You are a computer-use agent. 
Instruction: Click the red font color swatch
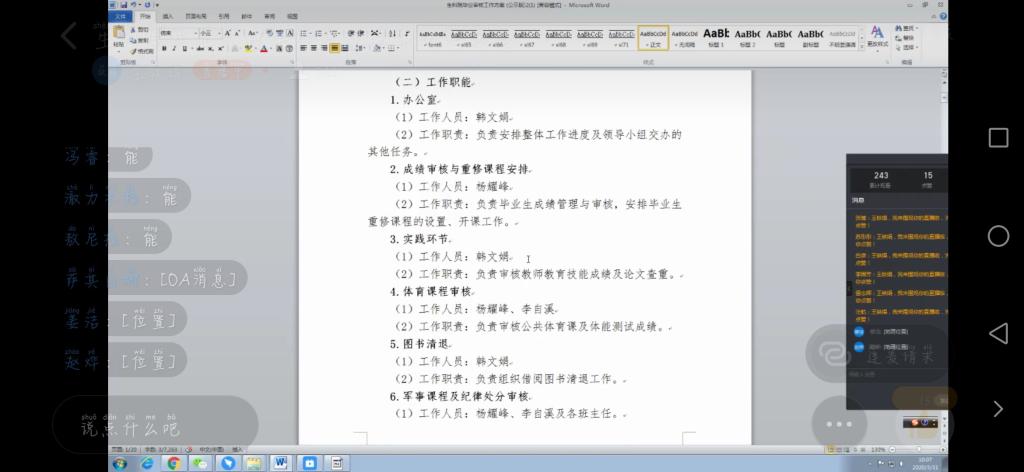[x=265, y=48]
